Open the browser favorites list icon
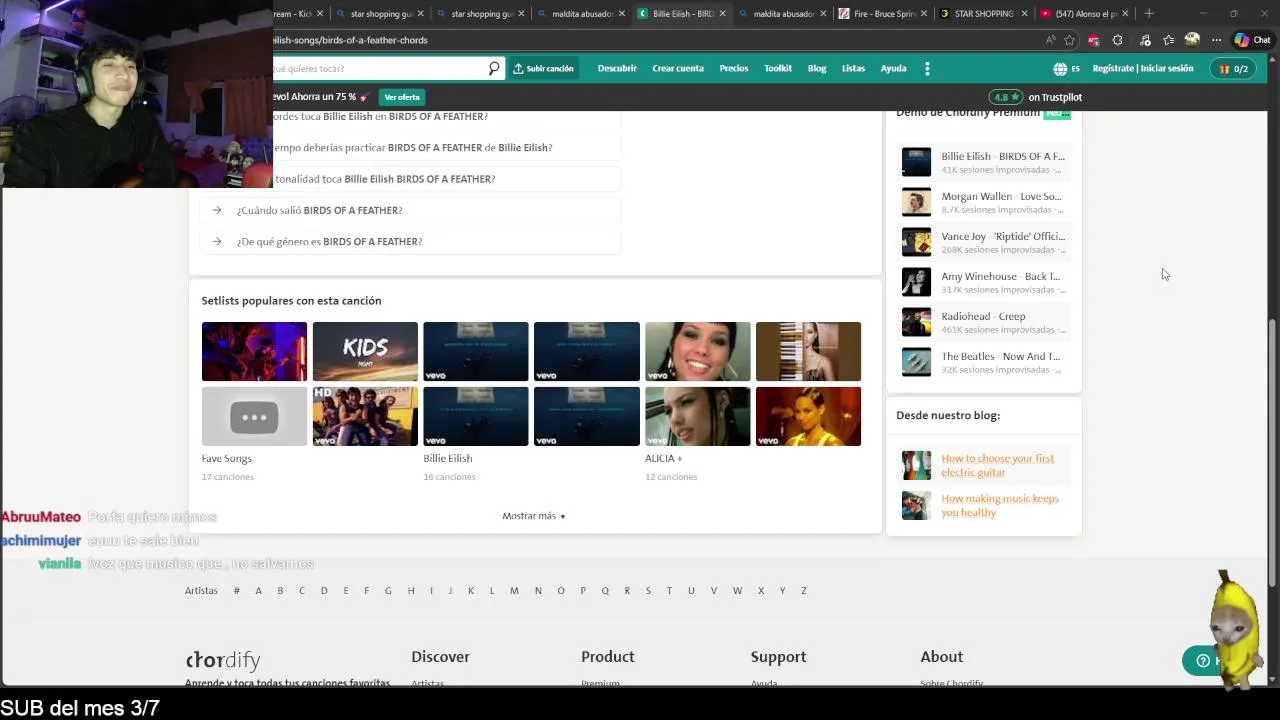The height and width of the screenshot is (720, 1280). (x=1168, y=40)
